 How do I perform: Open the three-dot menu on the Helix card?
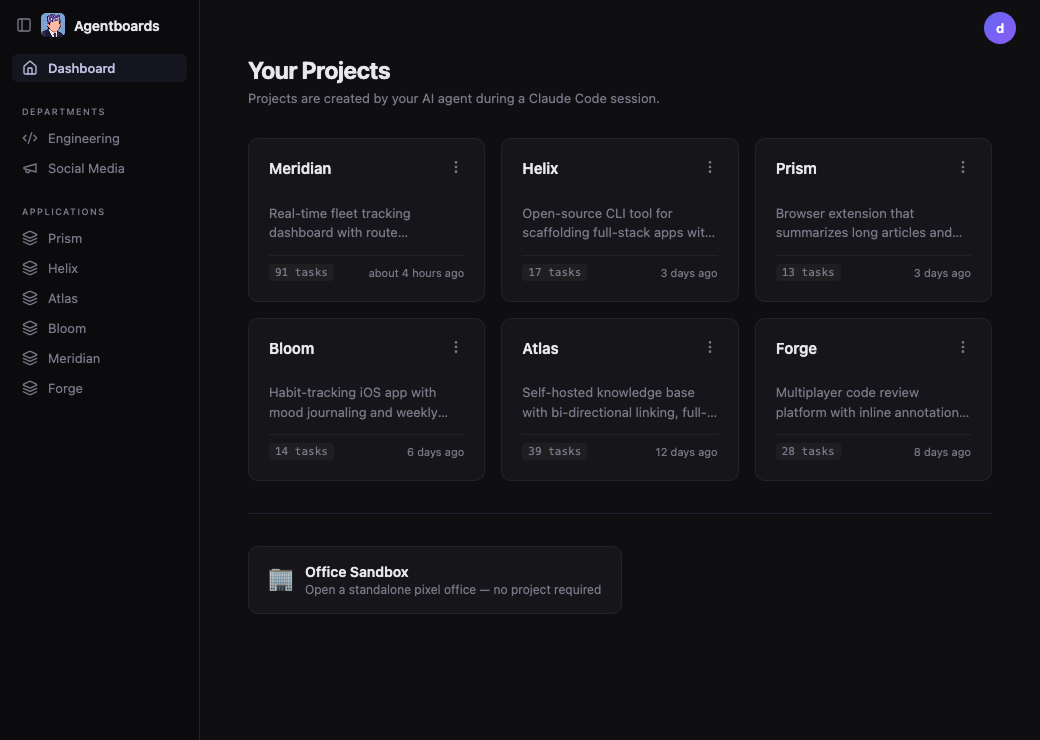tap(710, 167)
